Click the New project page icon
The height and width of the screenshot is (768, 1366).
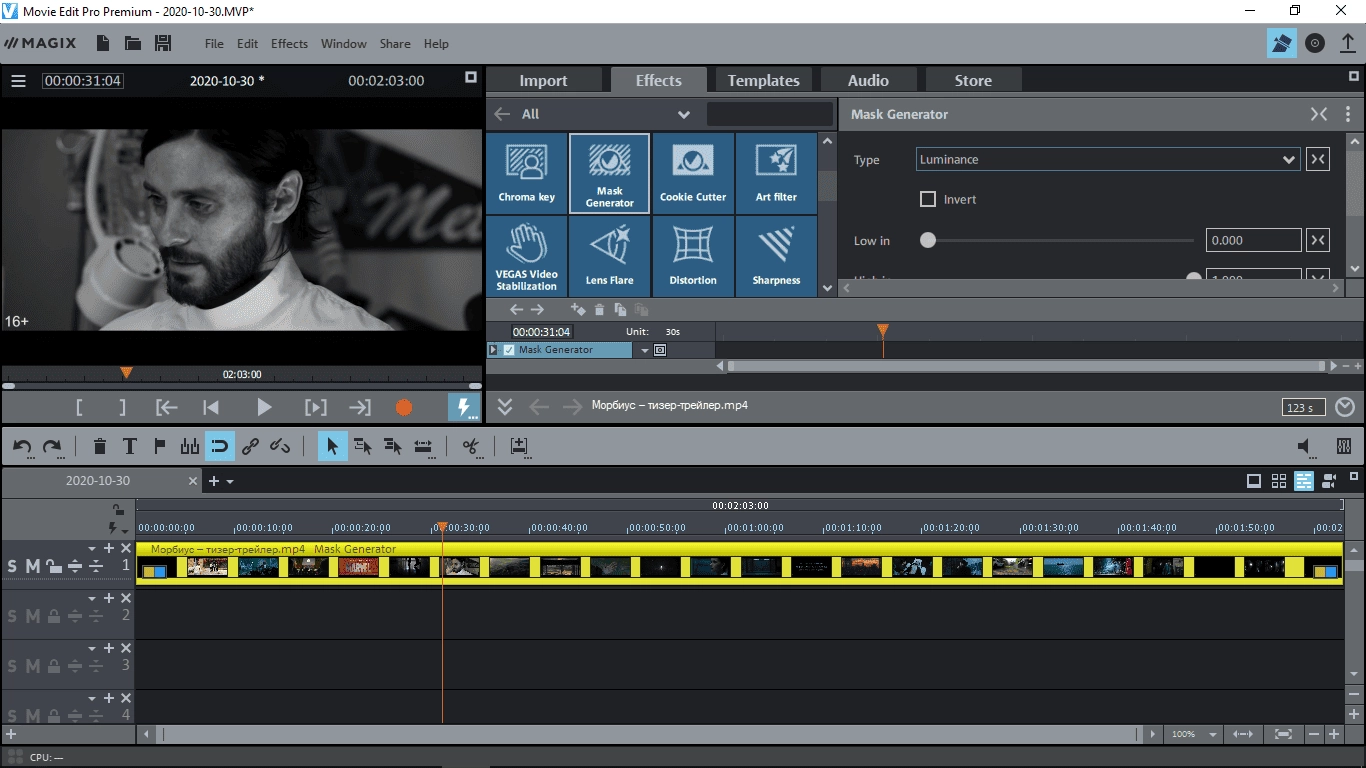(102, 43)
